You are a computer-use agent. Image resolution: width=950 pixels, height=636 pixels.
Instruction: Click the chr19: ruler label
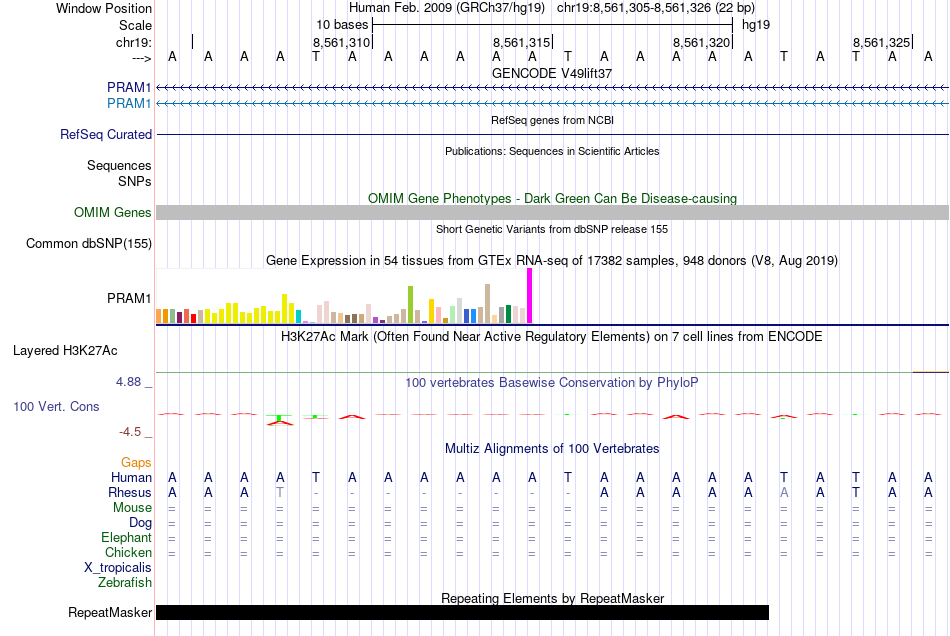[x=134, y=42]
